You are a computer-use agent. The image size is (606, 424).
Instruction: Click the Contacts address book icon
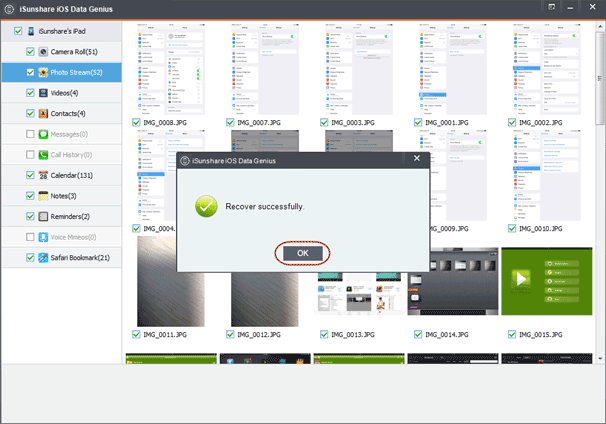43,113
